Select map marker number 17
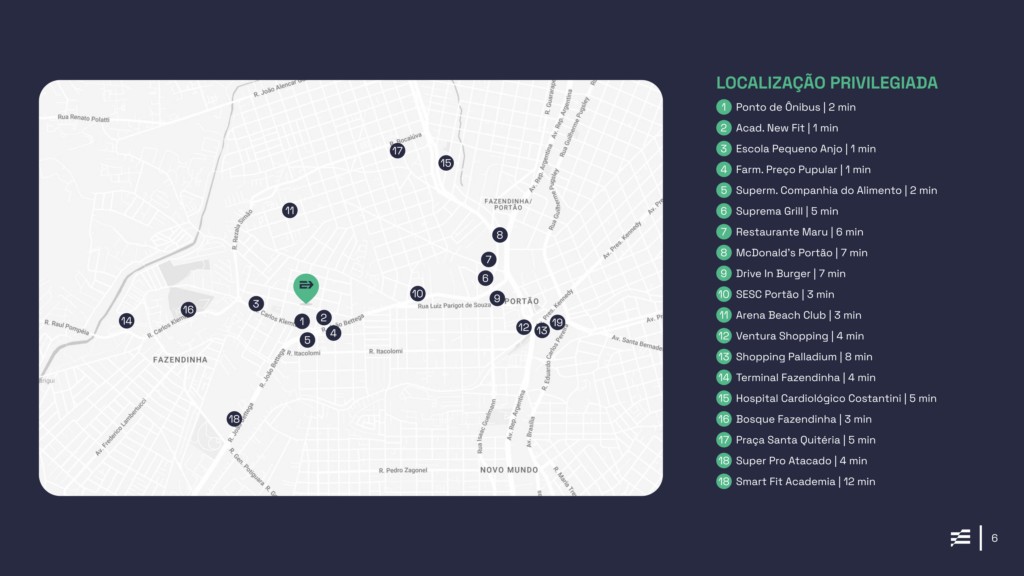This screenshot has width=1024, height=576. pos(397,151)
